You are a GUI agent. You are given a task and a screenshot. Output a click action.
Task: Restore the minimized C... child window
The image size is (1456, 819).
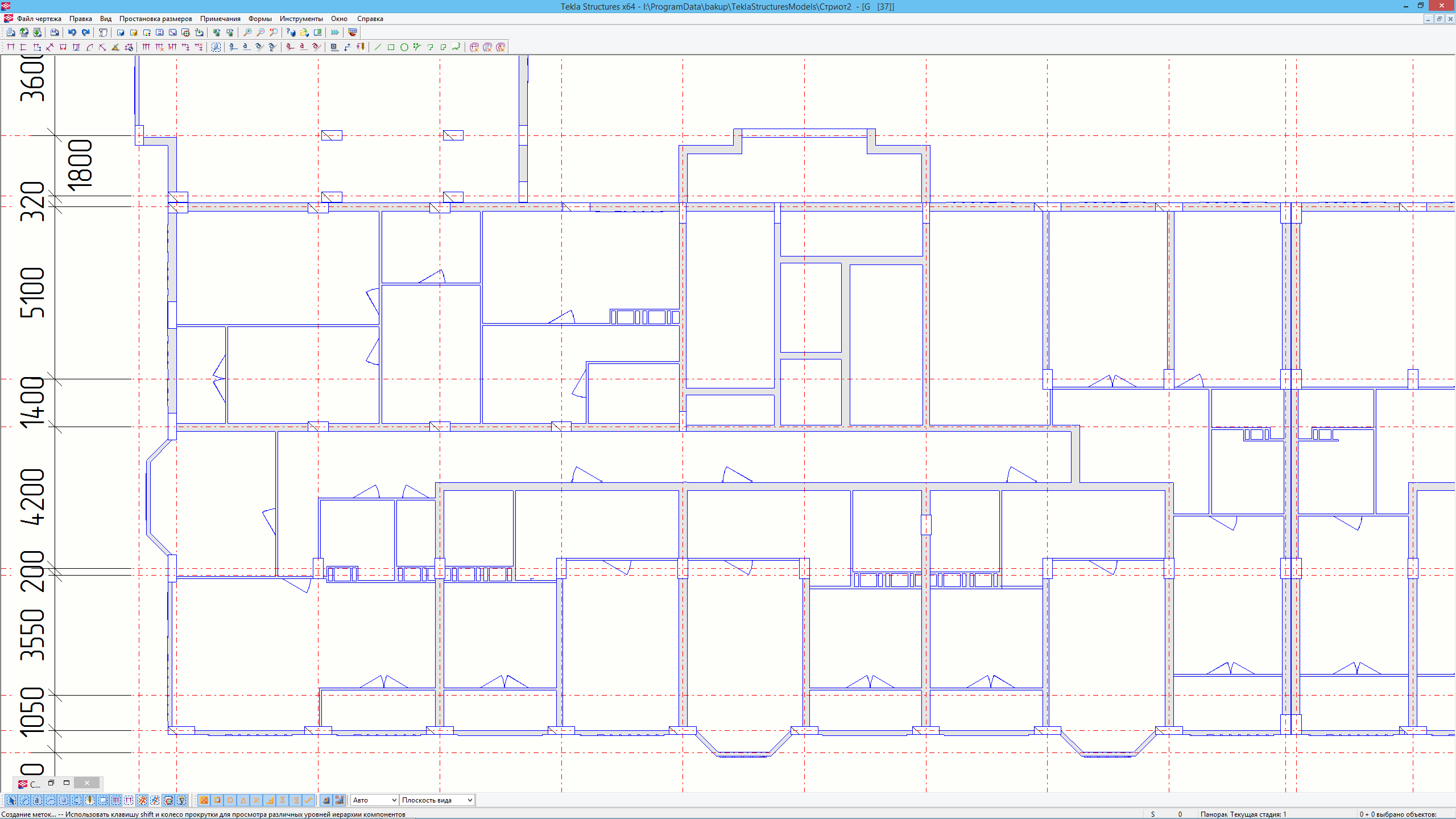point(51,783)
